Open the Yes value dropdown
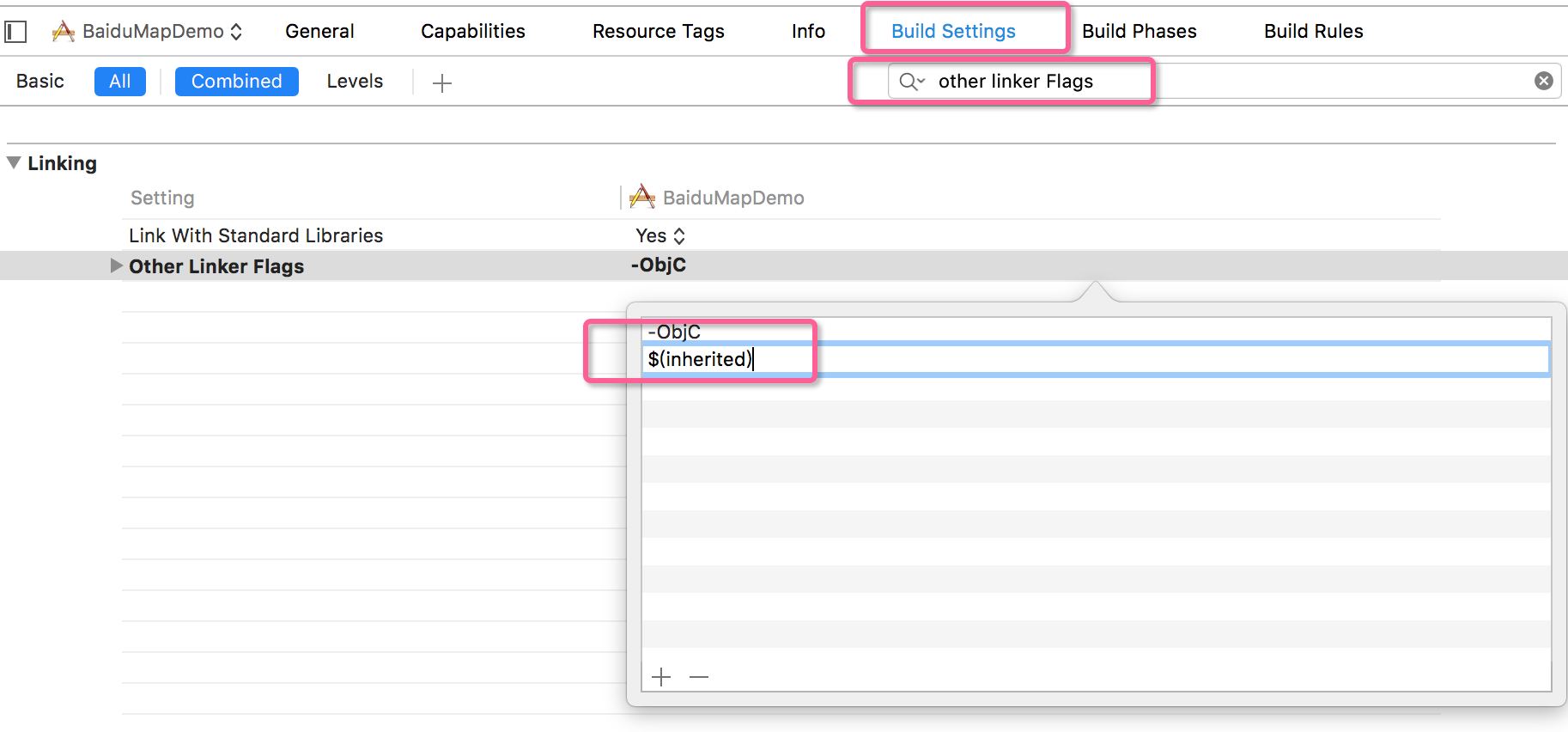Viewport: 1568px width, 732px height. tap(659, 235)
